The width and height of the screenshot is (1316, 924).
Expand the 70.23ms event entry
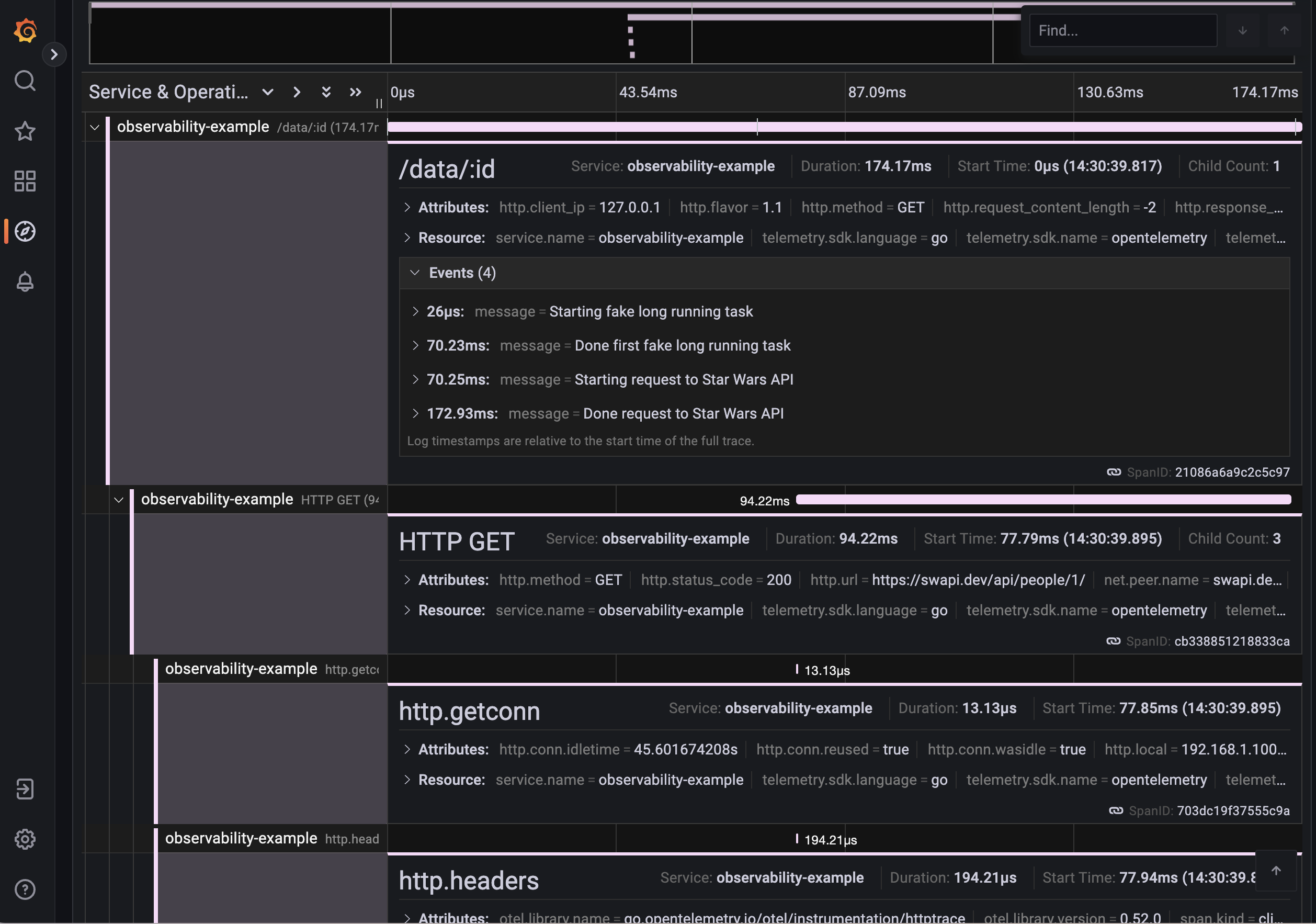[x=415, y=346]
